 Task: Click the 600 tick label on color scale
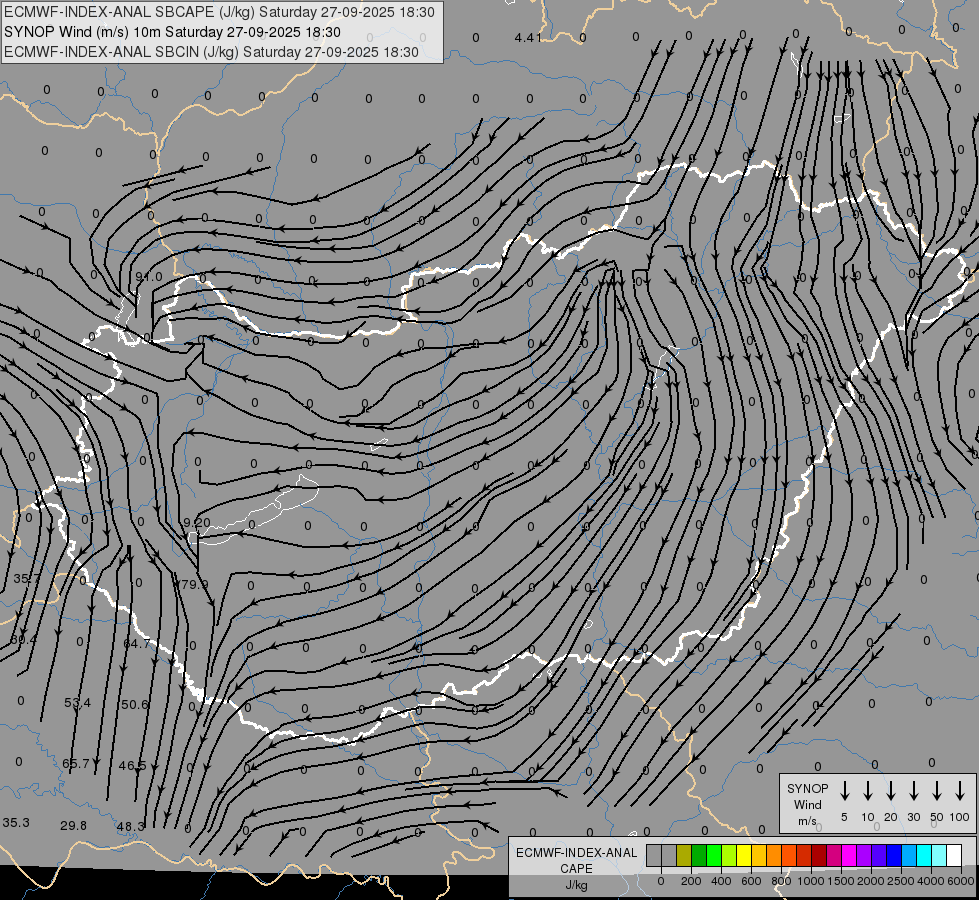click(x=751, y=881)
